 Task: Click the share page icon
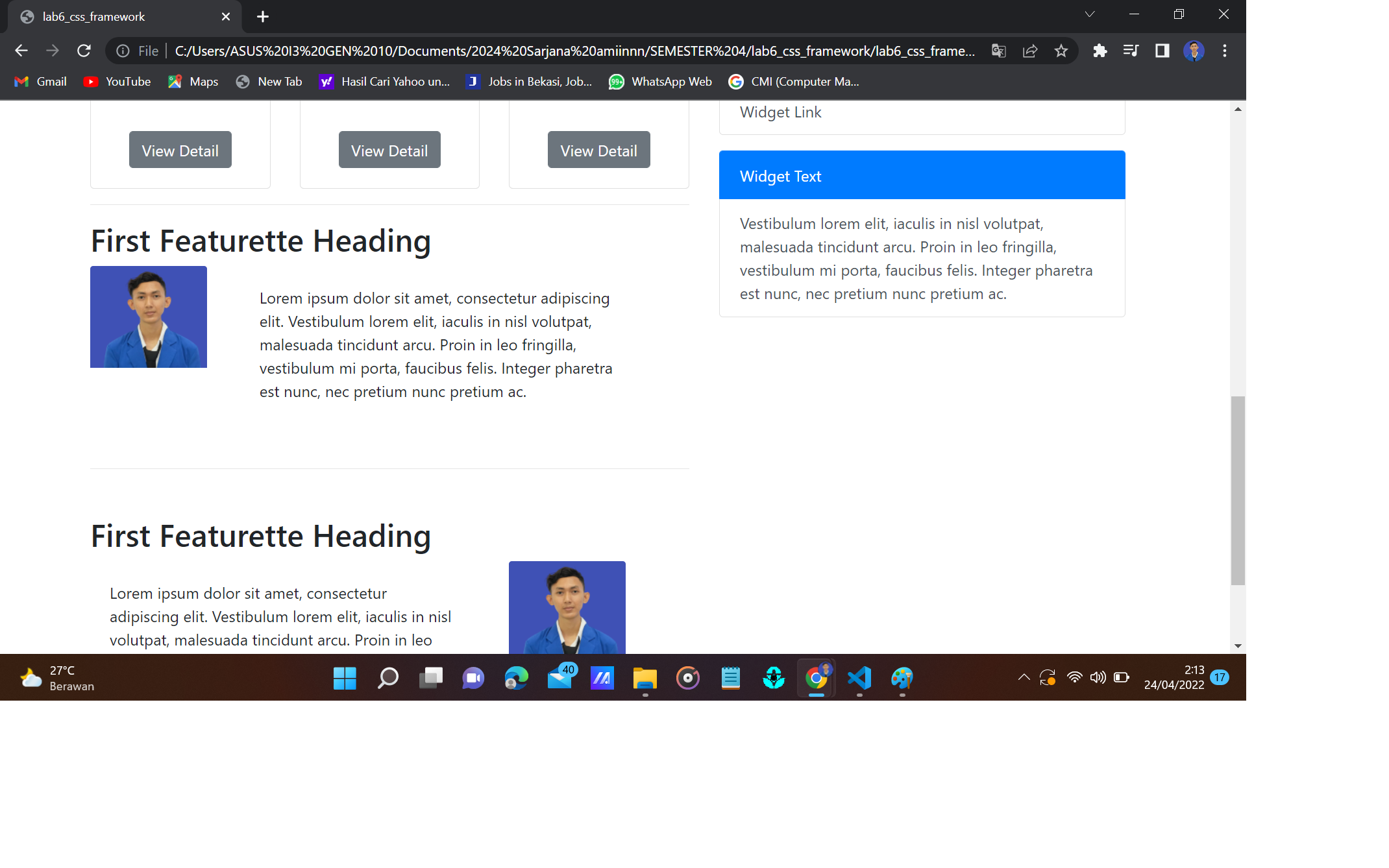point(1030,51)
